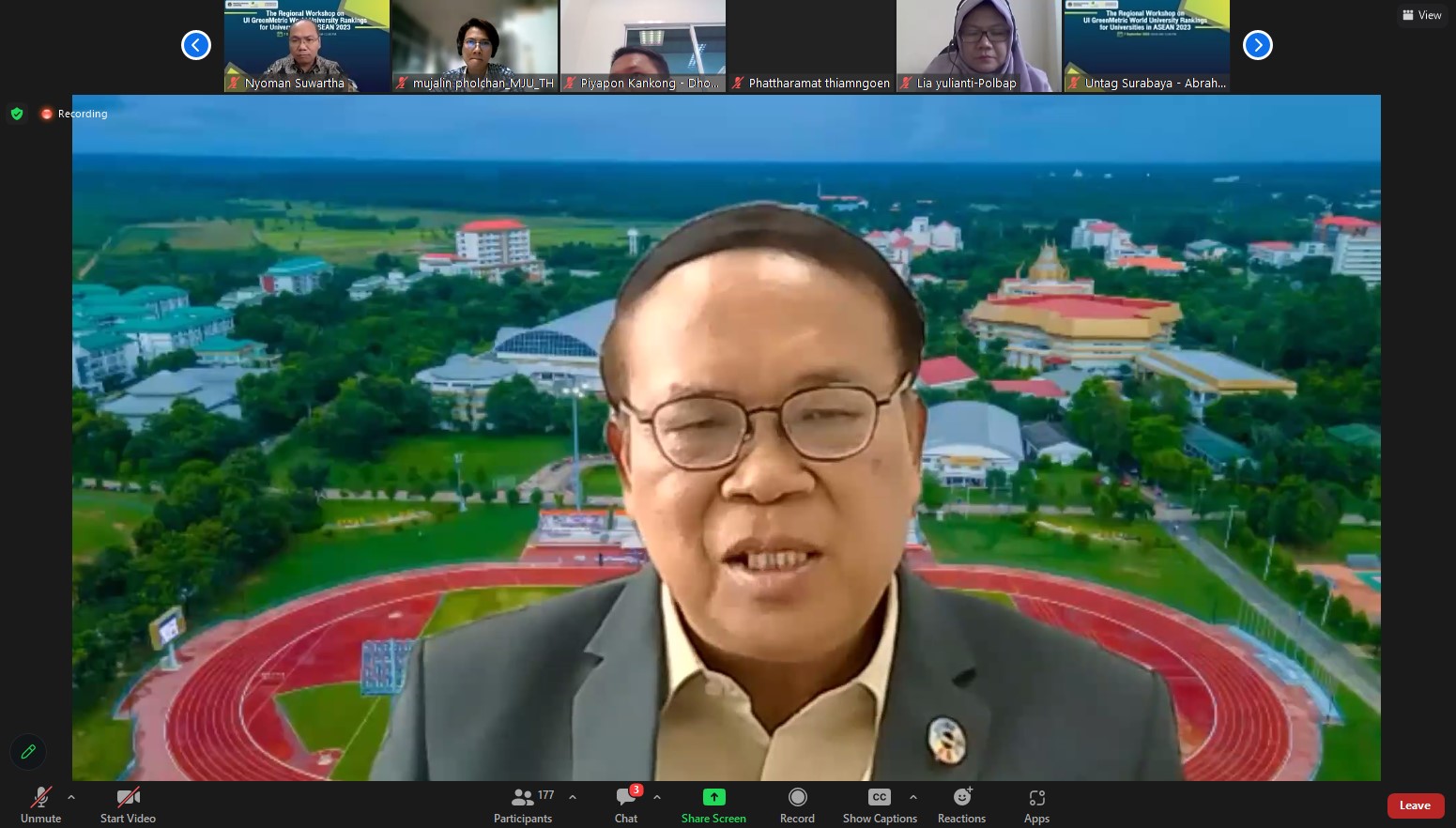This screenshot has width=1456, height=828.
Task: Expand audio options arrow beside Unmute
Action: click(x=71, y=797)
